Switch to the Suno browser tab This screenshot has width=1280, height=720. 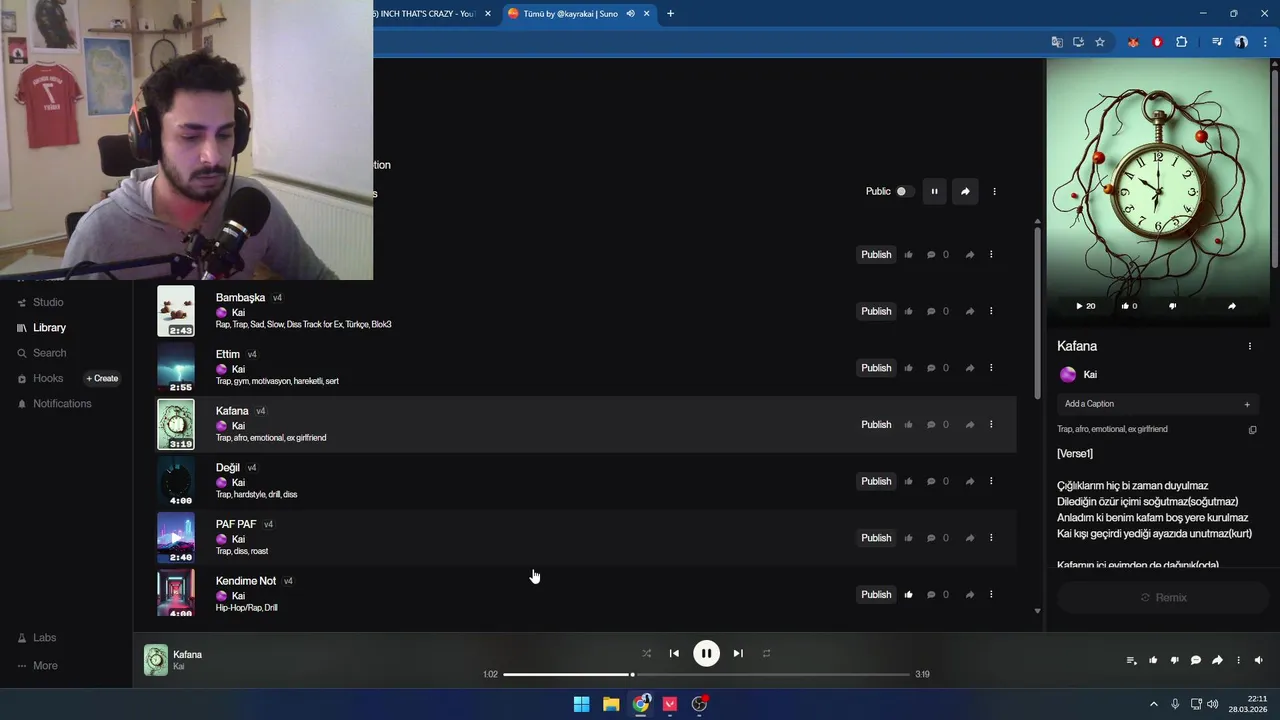click(572, 14)
